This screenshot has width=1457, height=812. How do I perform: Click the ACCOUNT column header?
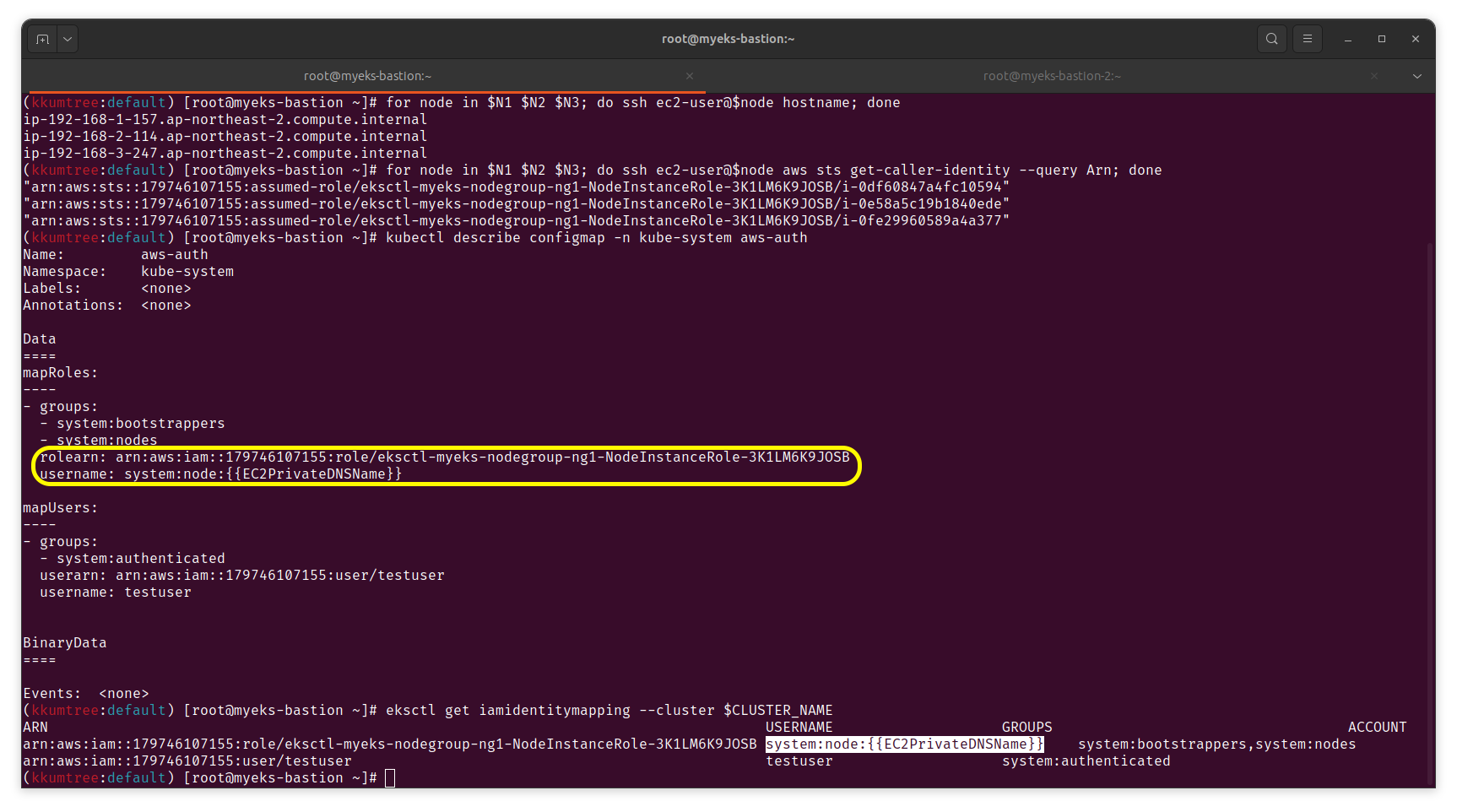(x=1377, y=728)
